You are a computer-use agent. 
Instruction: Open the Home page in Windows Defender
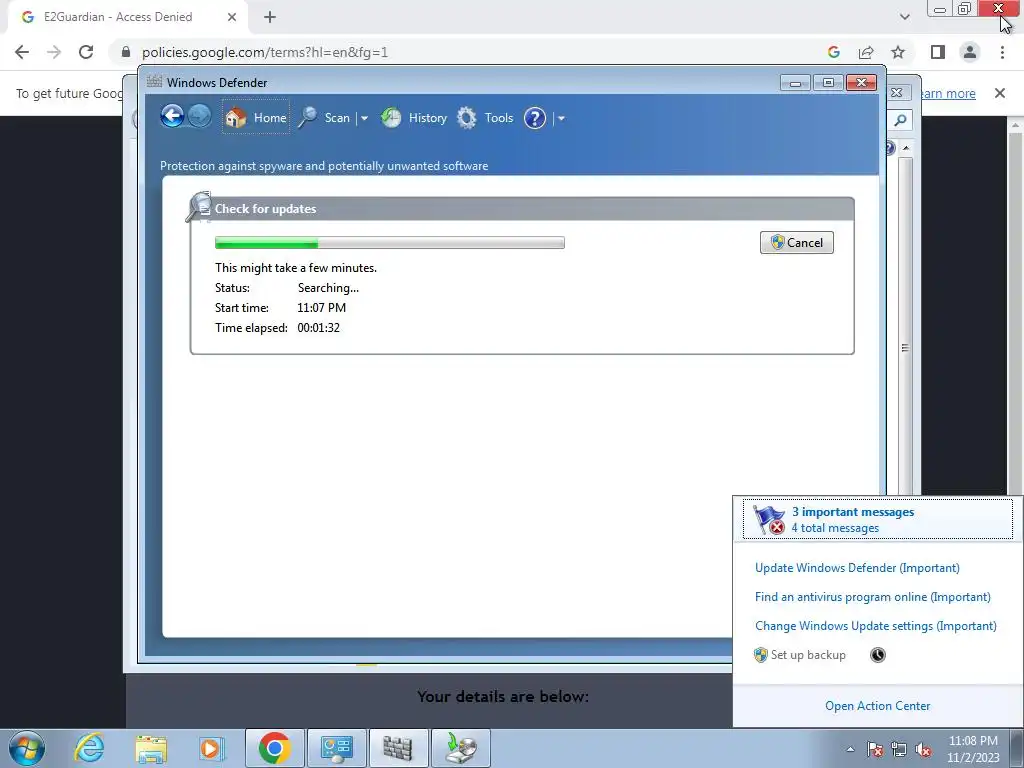(x=256, y=118)
